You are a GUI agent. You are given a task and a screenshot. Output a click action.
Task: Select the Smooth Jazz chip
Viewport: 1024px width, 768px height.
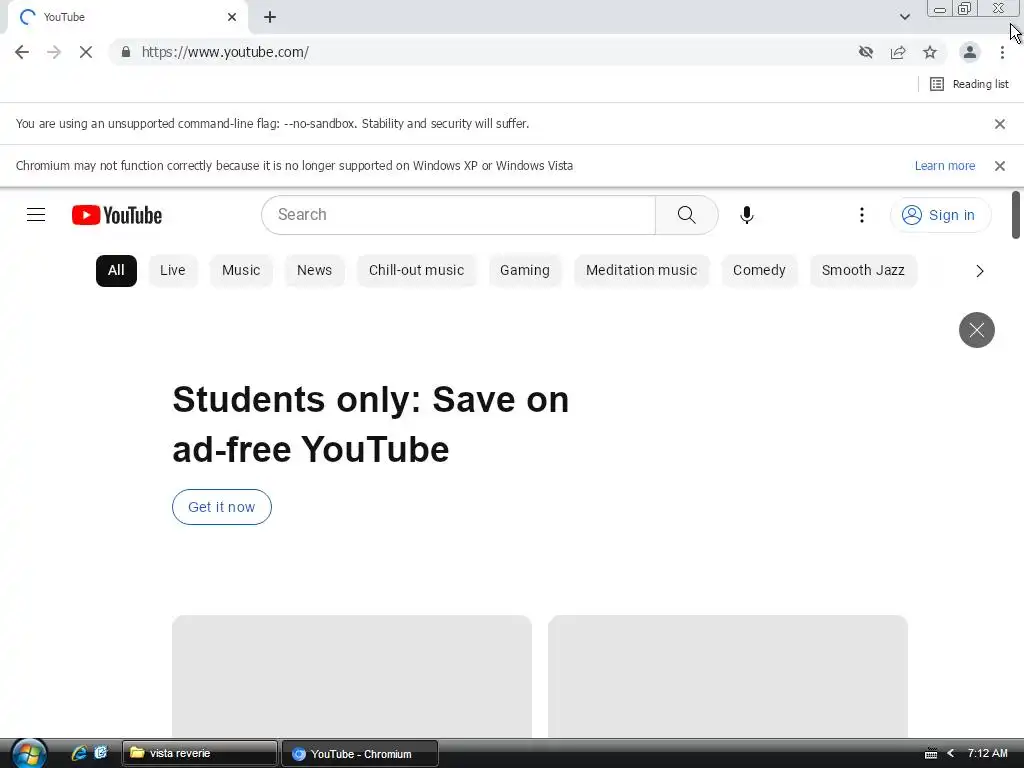(x=863, y=270)
